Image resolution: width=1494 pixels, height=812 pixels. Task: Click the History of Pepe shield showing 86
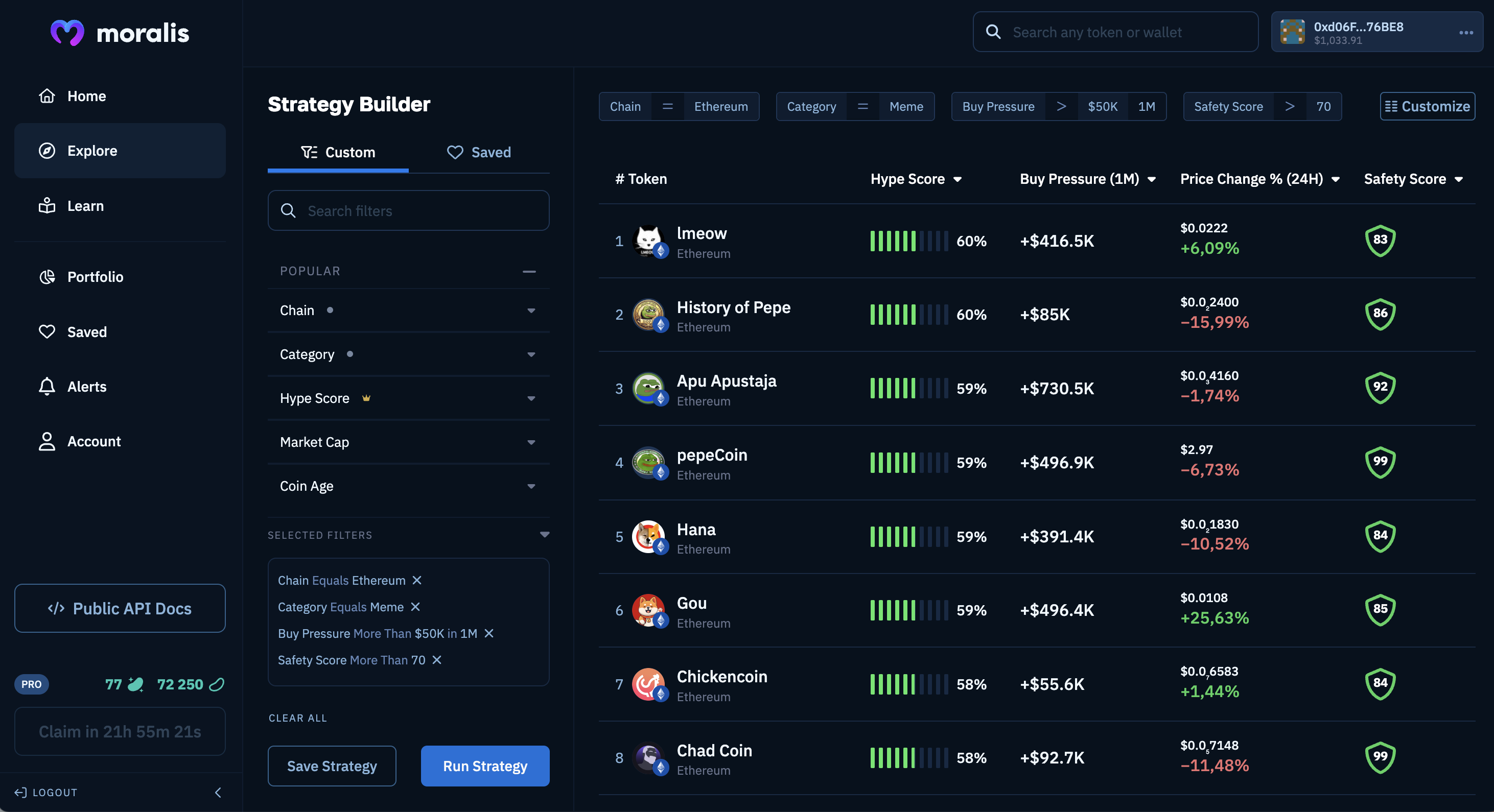point(1381,315)
